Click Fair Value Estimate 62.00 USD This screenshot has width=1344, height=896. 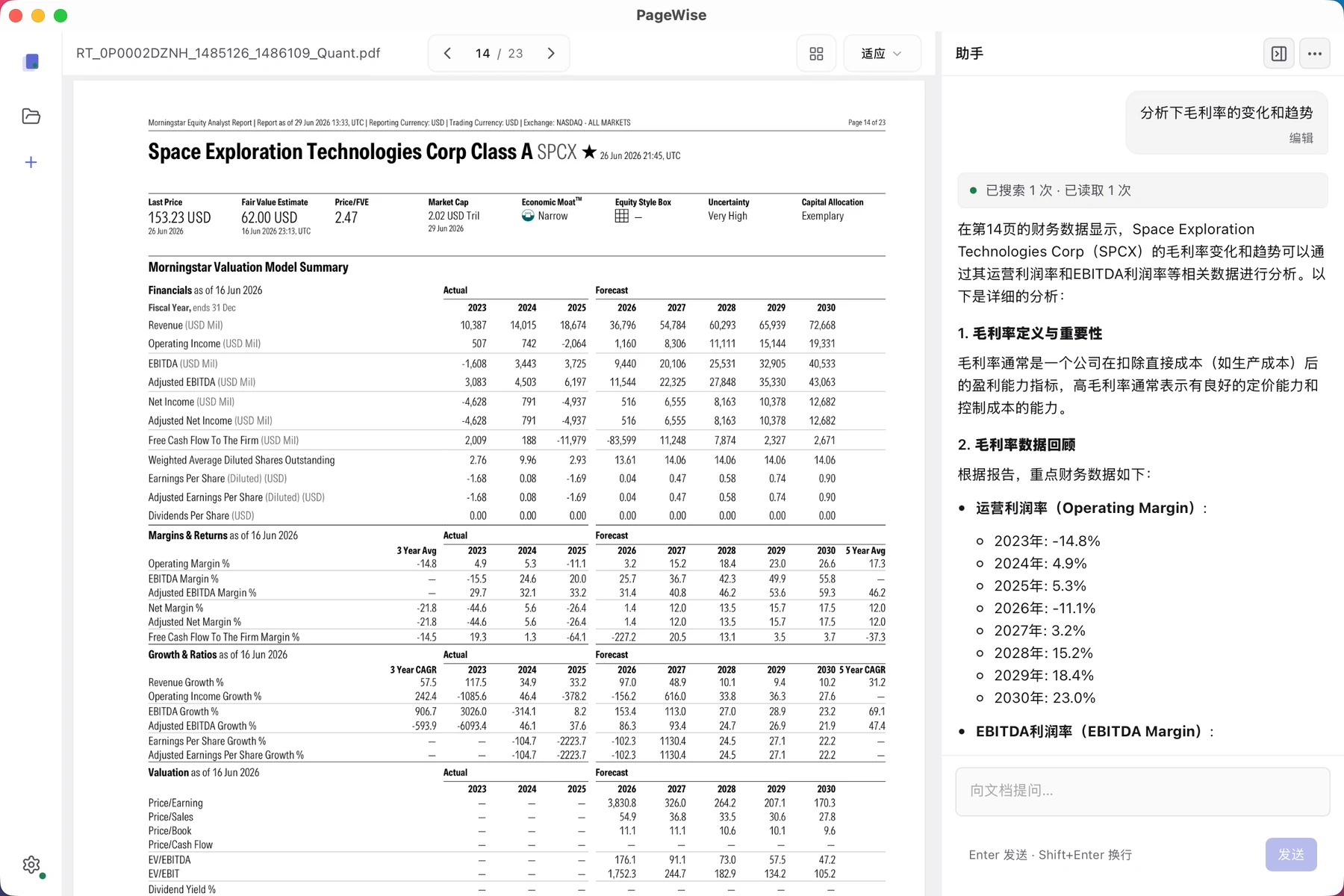pyautogui.click(x=269, y=217)
